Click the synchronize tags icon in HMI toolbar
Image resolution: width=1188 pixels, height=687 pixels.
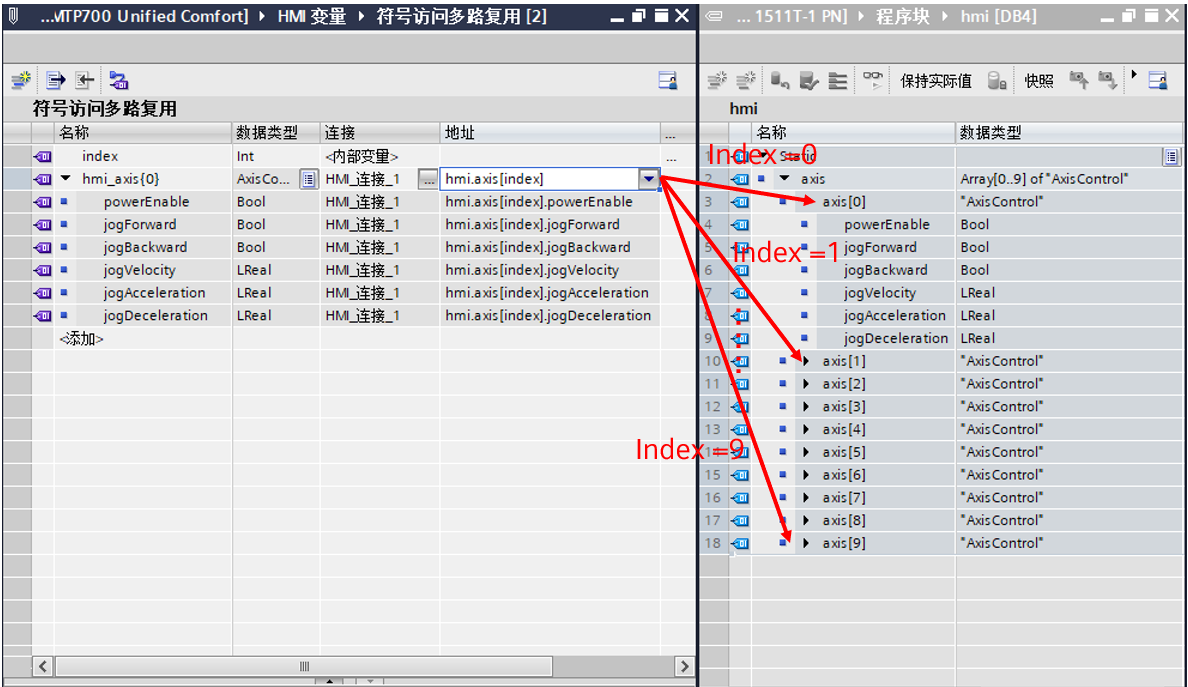click(x=119, y=81)
